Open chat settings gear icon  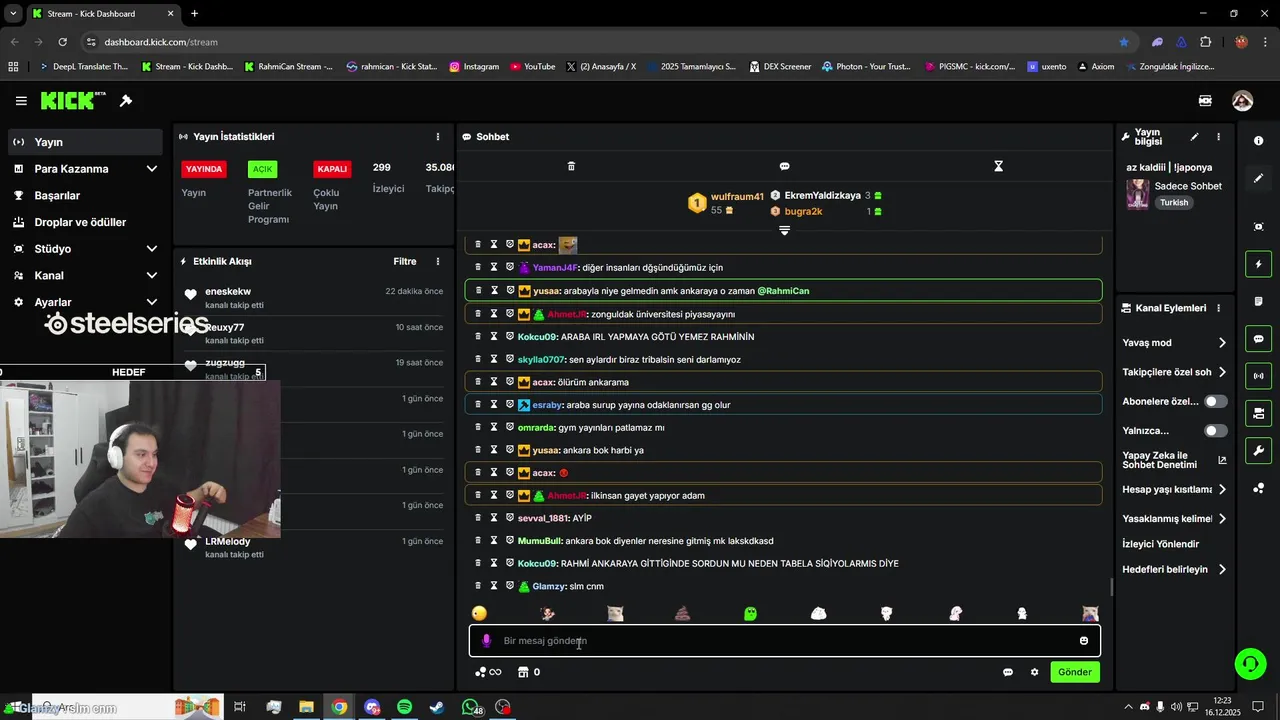tap(1034, 672)
